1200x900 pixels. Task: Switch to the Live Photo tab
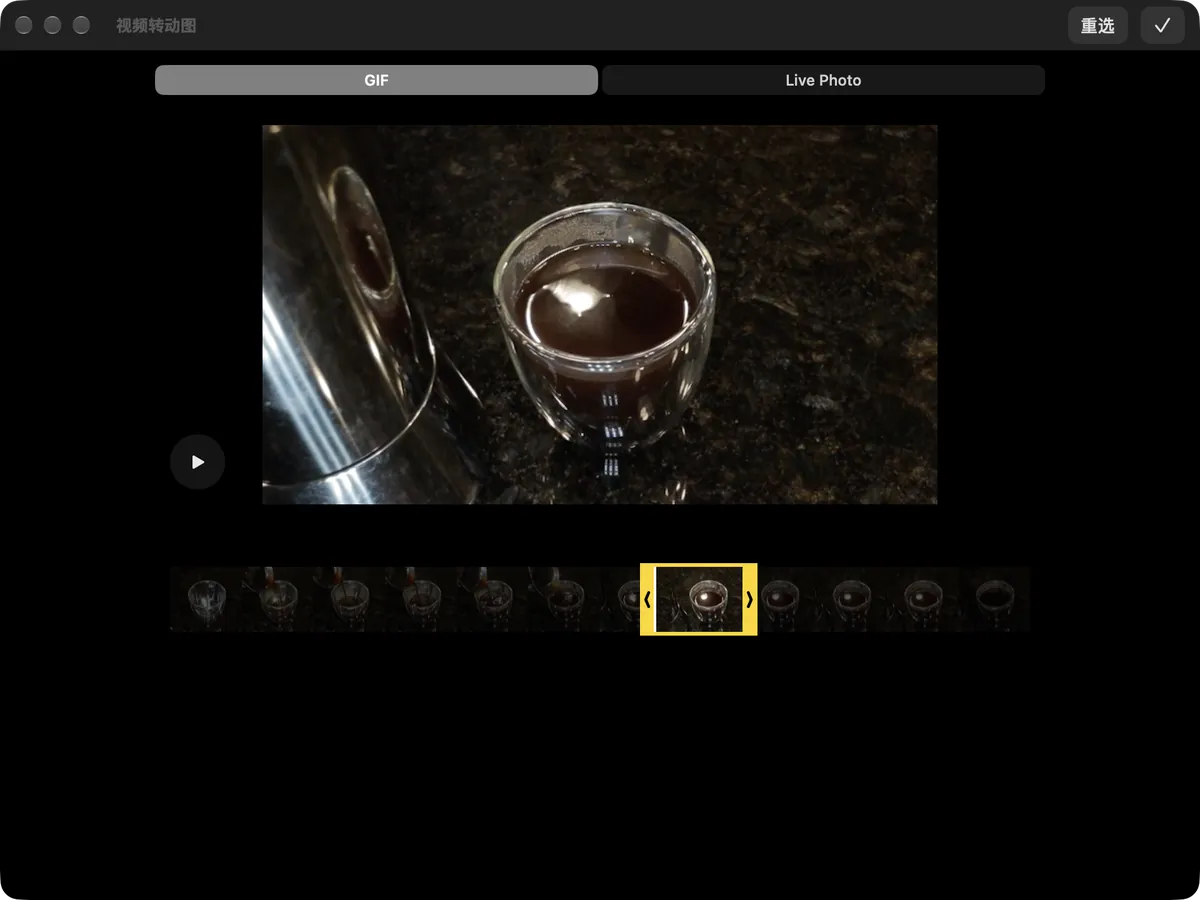823,80
